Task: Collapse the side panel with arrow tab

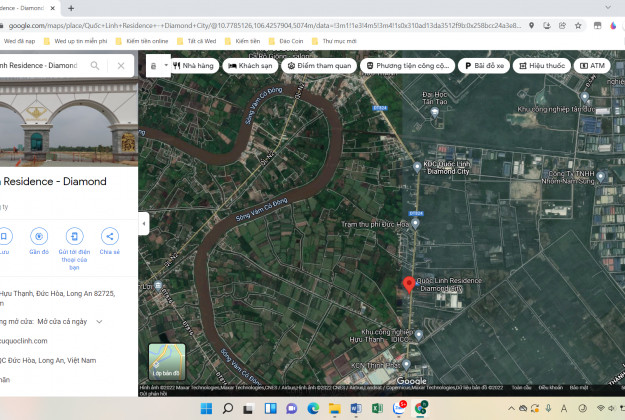Action: click(x=144, y=225)
